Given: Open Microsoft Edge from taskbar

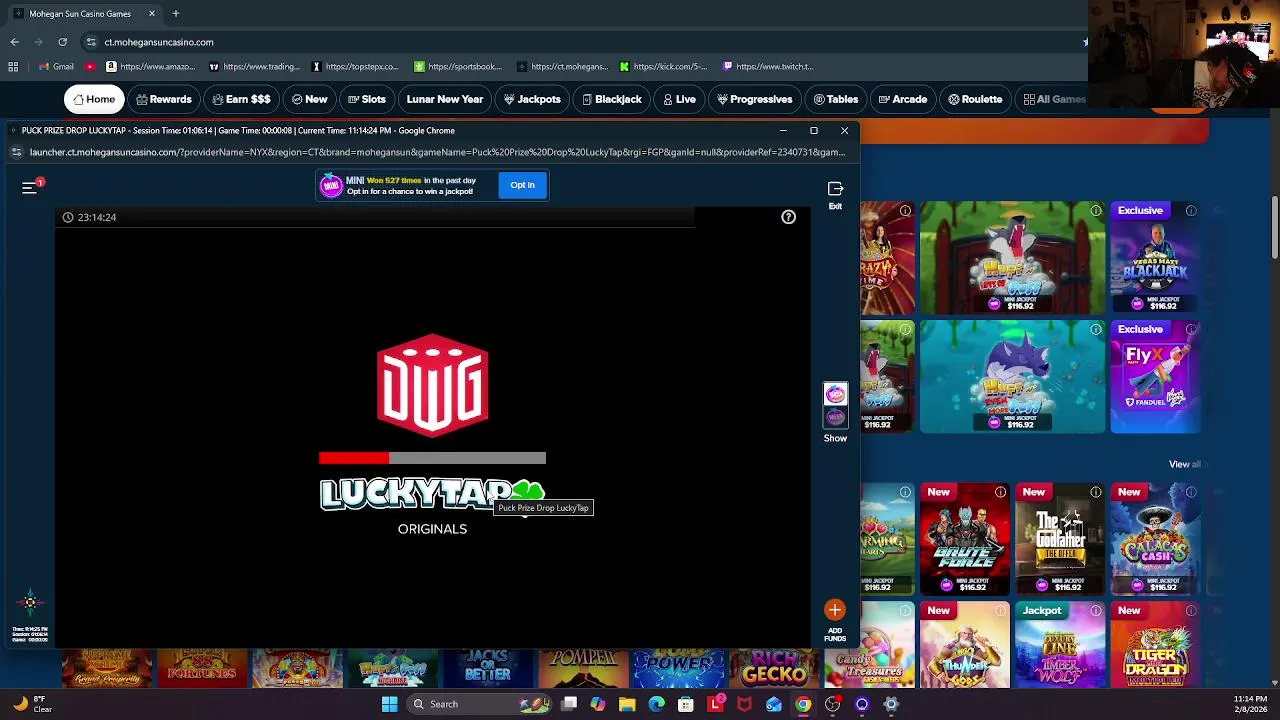Looking at the screenshot, I should point(656,704).
